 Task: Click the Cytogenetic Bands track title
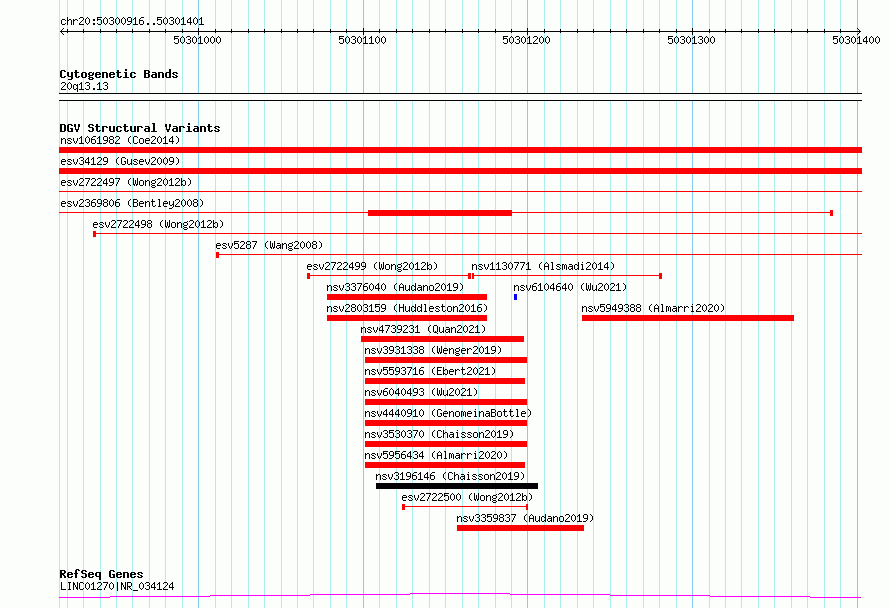click(119, 74)
